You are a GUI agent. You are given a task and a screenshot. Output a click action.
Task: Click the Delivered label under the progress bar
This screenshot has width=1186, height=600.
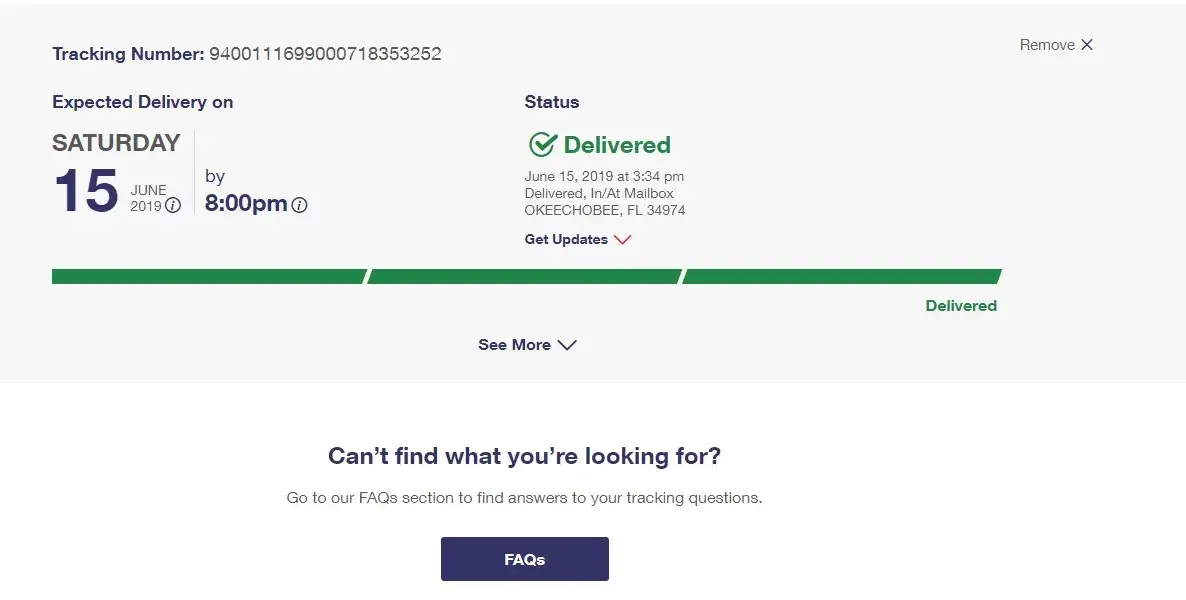pyautogui.click(x=961, y=306)
